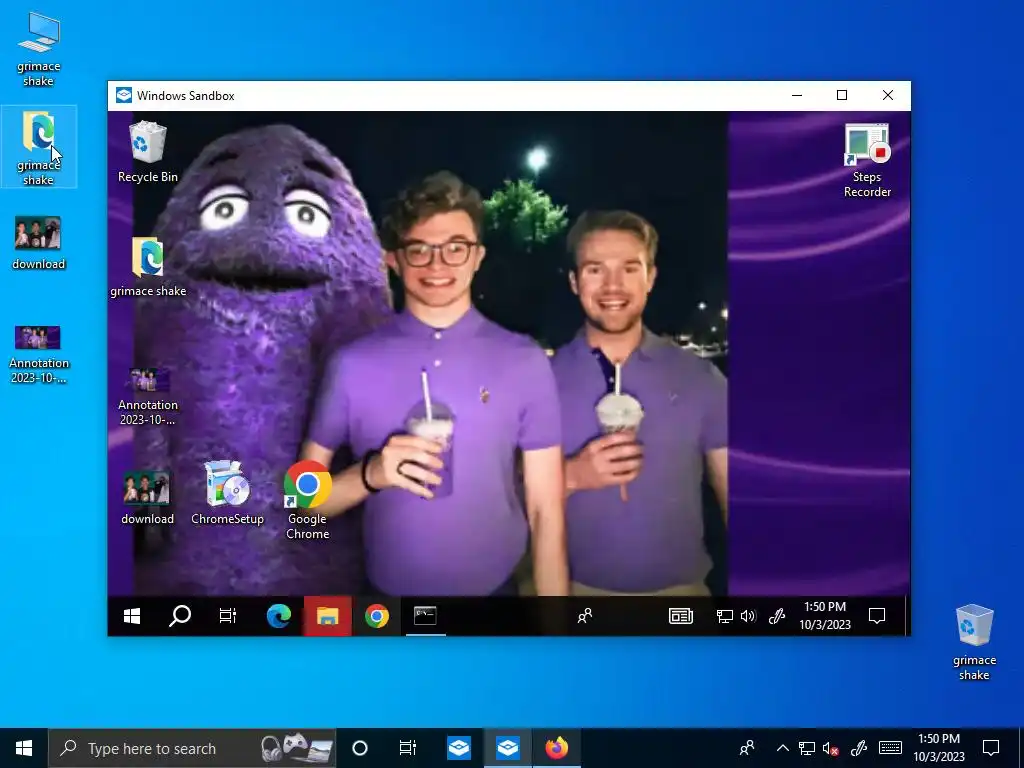Open Firefox from the host taskbar
This screenshot has height=768, width=1024.
coord(556,748)
